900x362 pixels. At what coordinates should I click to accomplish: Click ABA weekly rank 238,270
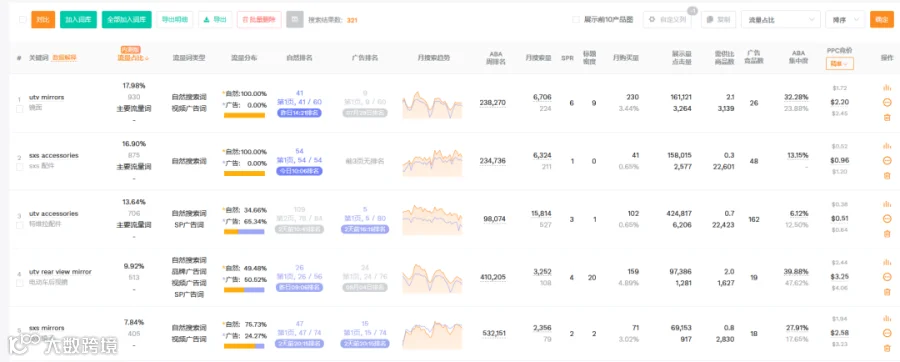pyautogui.click(x=492, y=103)
